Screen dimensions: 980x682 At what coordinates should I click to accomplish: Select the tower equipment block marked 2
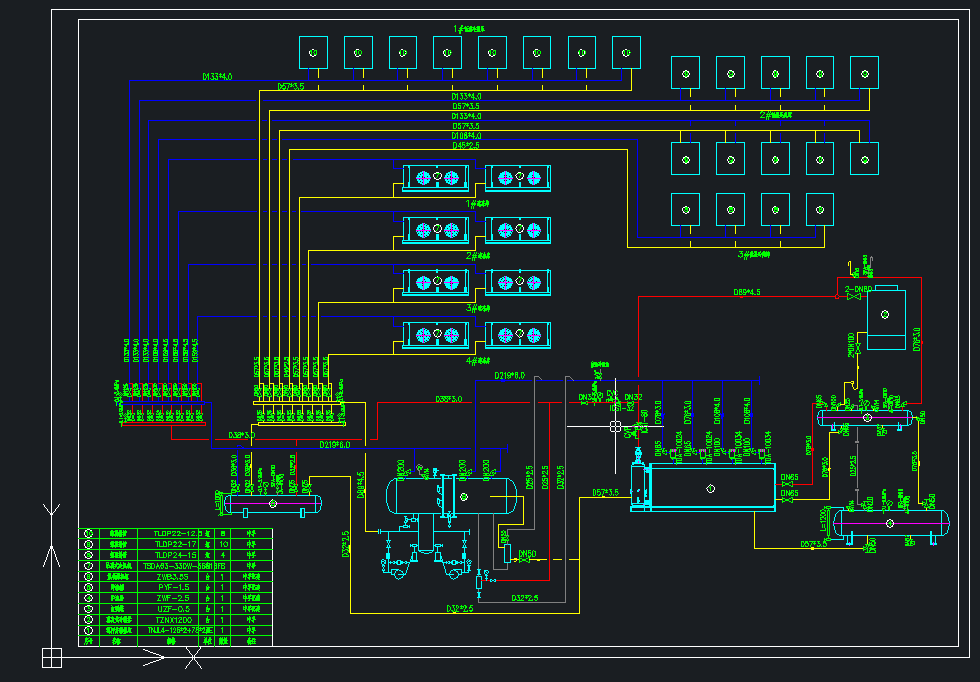click(x=886, y=318)
